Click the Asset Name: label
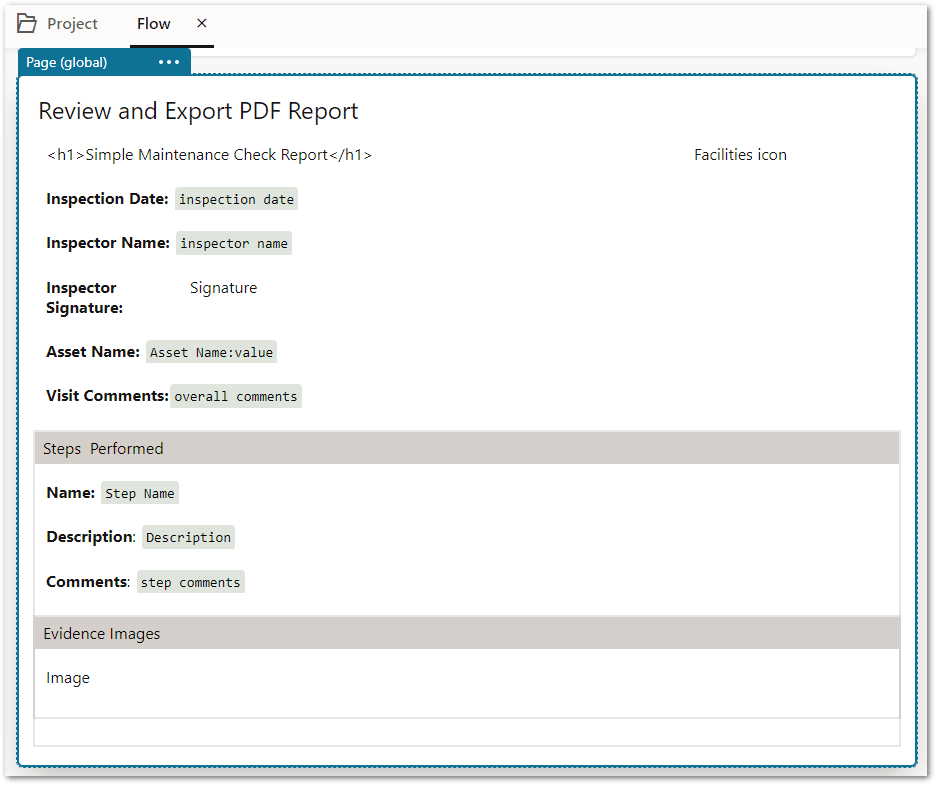The image size is (936, 785). click(93, 352)
